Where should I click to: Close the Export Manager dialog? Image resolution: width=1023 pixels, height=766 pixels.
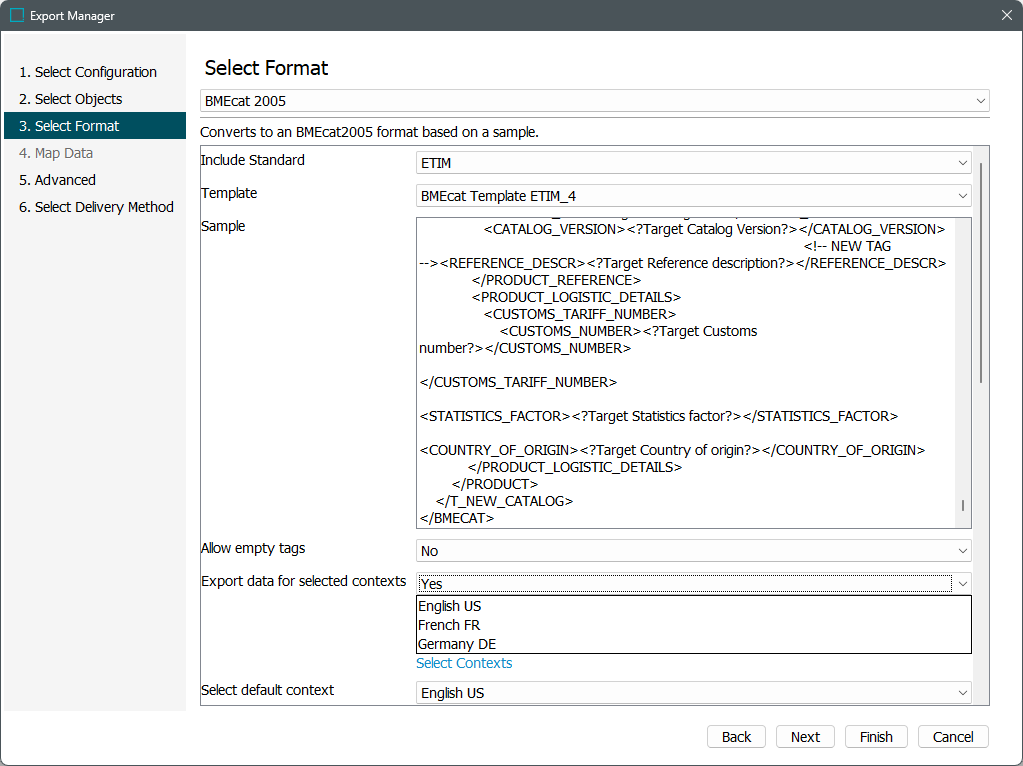coord(1006,15)
